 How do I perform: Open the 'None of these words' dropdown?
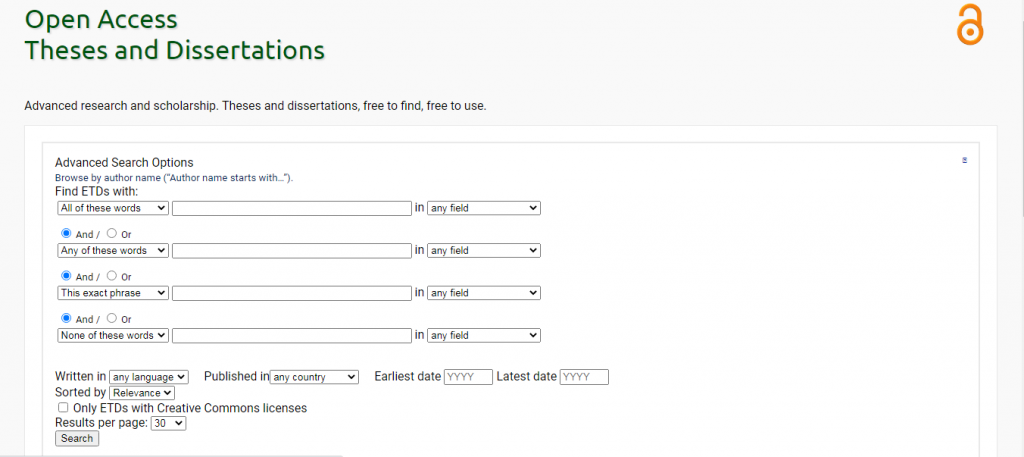113,336
